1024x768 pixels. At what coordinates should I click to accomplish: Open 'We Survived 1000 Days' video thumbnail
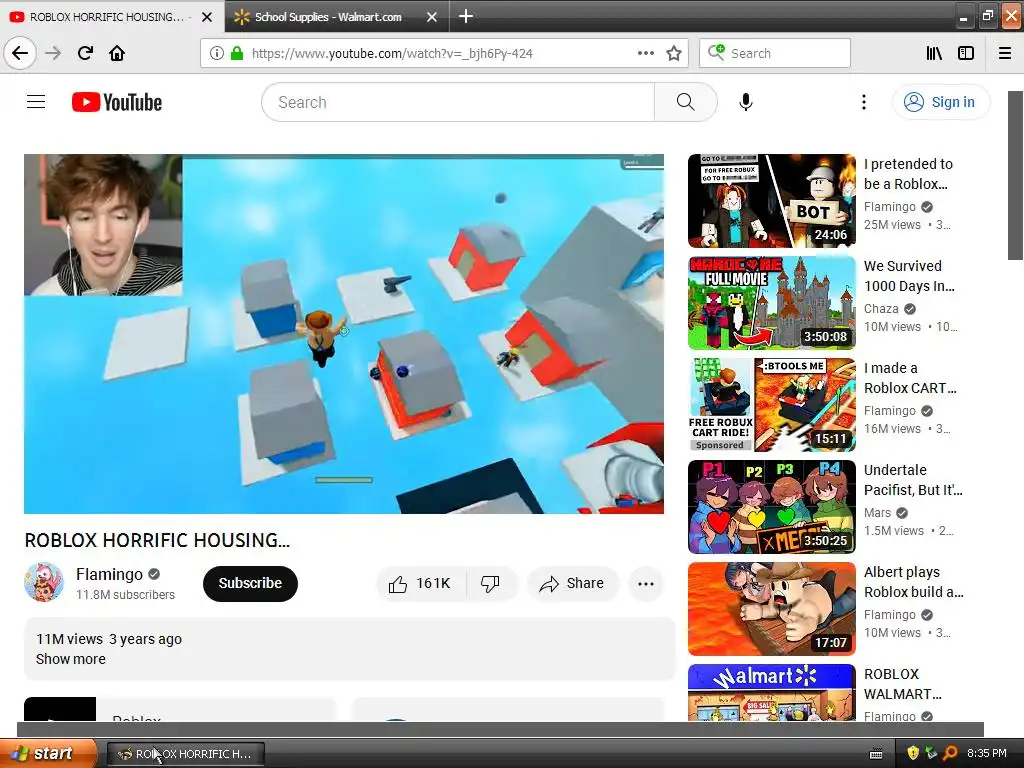point(772,303)
